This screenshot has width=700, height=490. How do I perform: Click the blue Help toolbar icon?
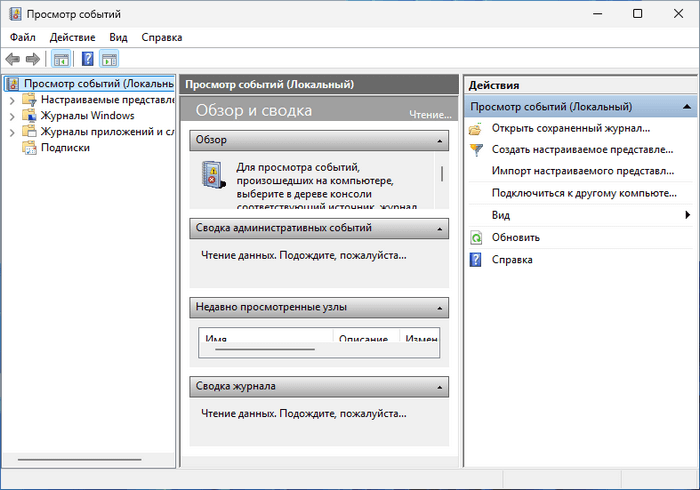pos(88,60)
